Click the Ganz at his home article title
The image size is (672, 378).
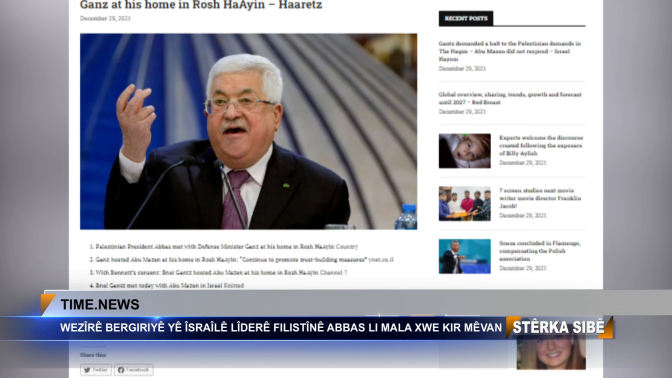(x=201, y=5)
